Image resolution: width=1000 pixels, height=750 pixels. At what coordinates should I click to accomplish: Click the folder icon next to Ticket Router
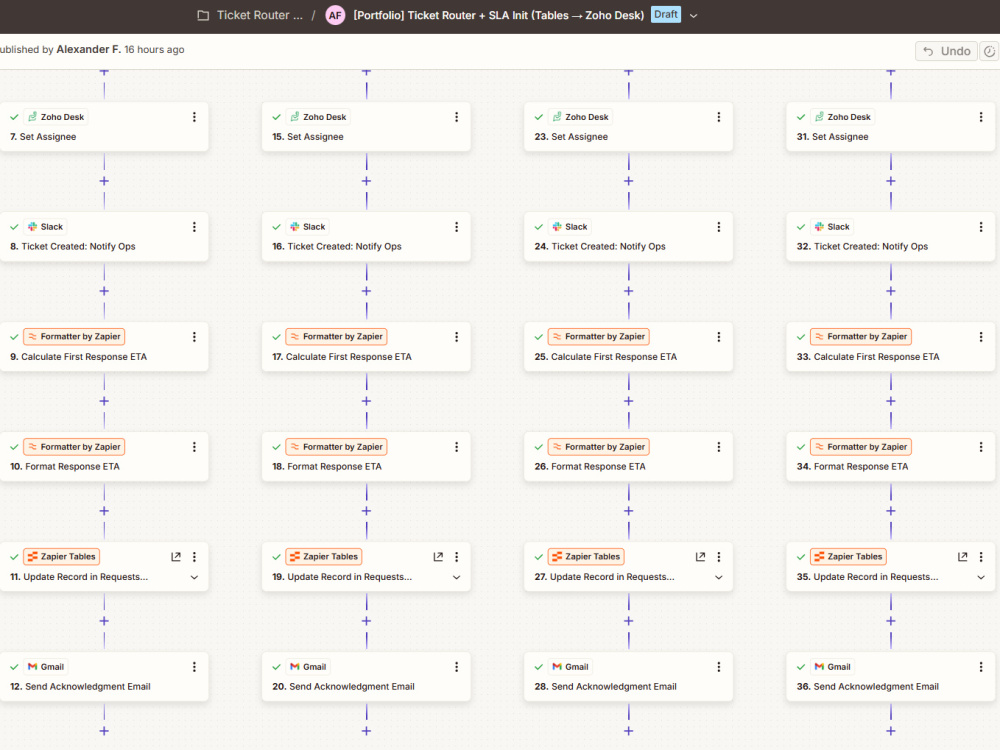click(x=203, y=15)
